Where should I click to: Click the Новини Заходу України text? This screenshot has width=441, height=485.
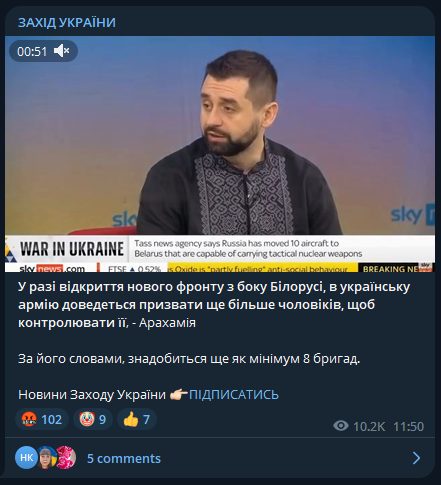[92, 394]
